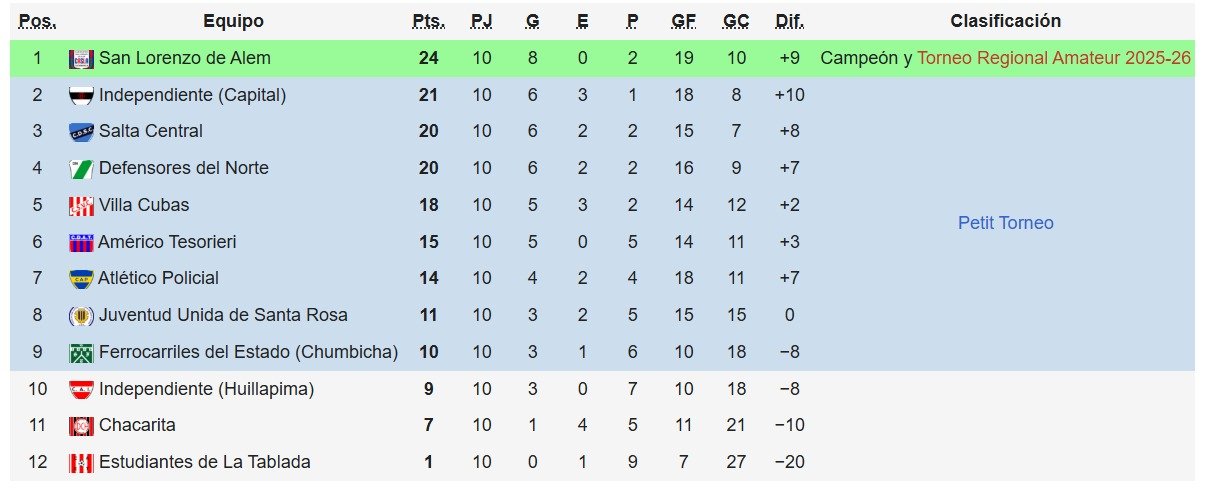Click the GC column header abbreviation
The height and width of the screenshot is (488, 1213).
tap(736, 21)
